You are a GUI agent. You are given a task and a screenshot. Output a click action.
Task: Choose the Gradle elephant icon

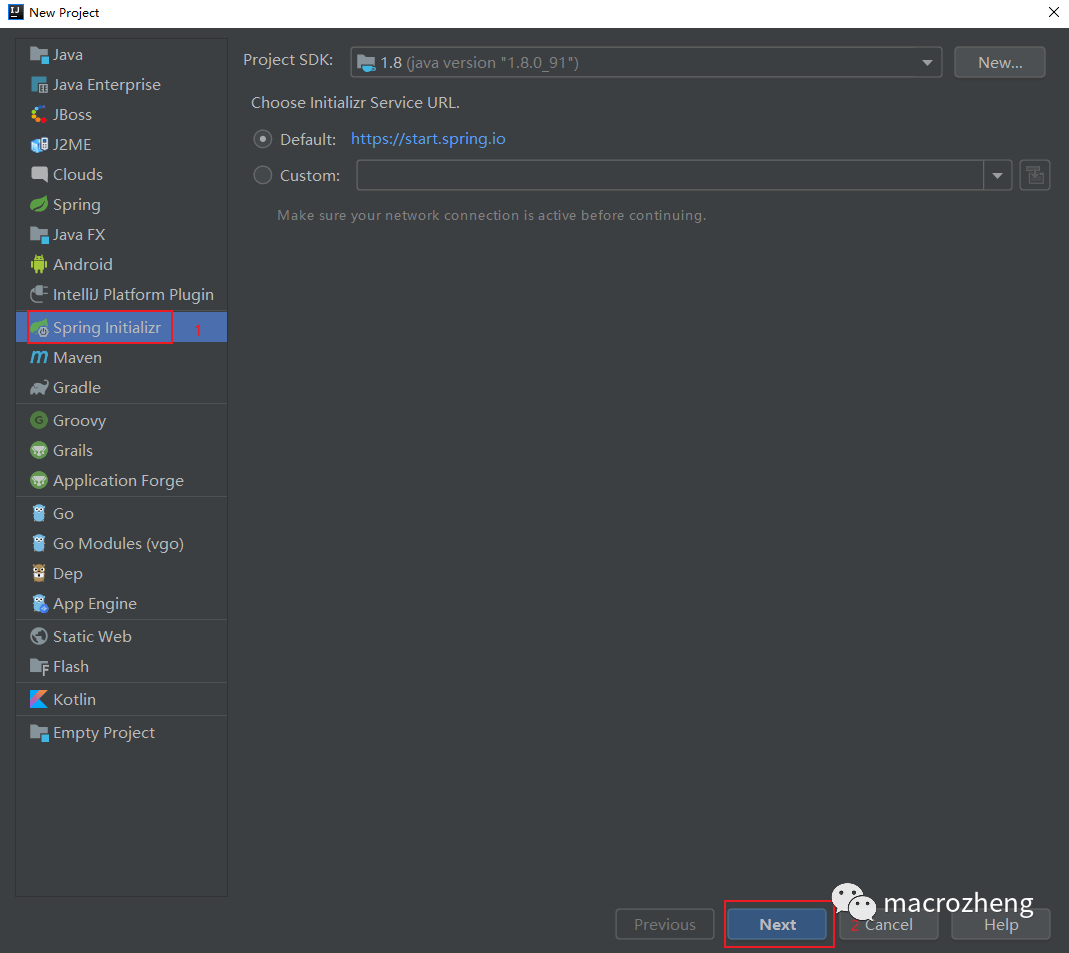[x=39, y=387]
